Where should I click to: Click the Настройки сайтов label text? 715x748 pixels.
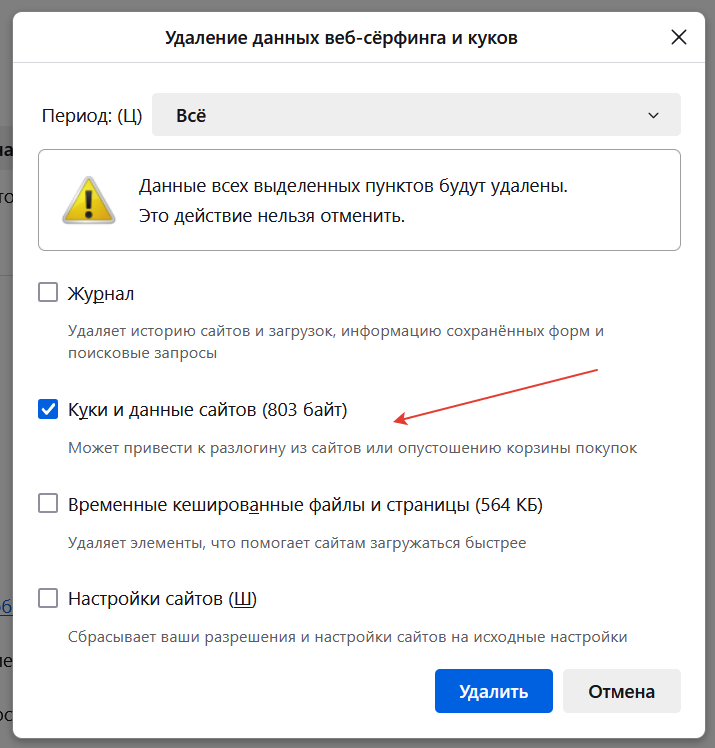pyautogui.click(x=162, y=599)
